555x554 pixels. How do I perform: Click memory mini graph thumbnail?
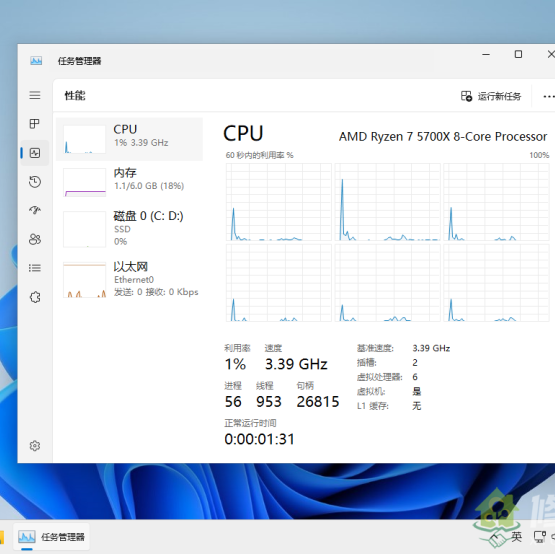point(84,182)
